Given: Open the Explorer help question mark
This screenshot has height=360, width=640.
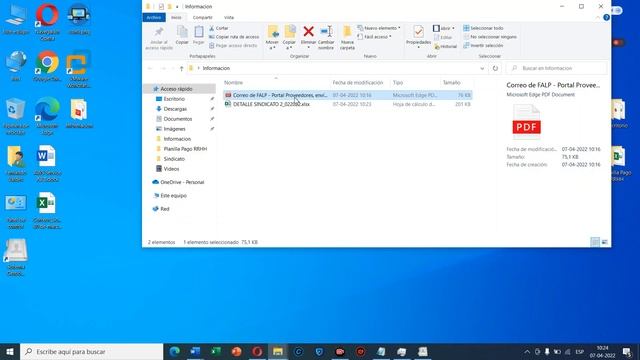Looking at the screenshot, I should pos(607,18).
